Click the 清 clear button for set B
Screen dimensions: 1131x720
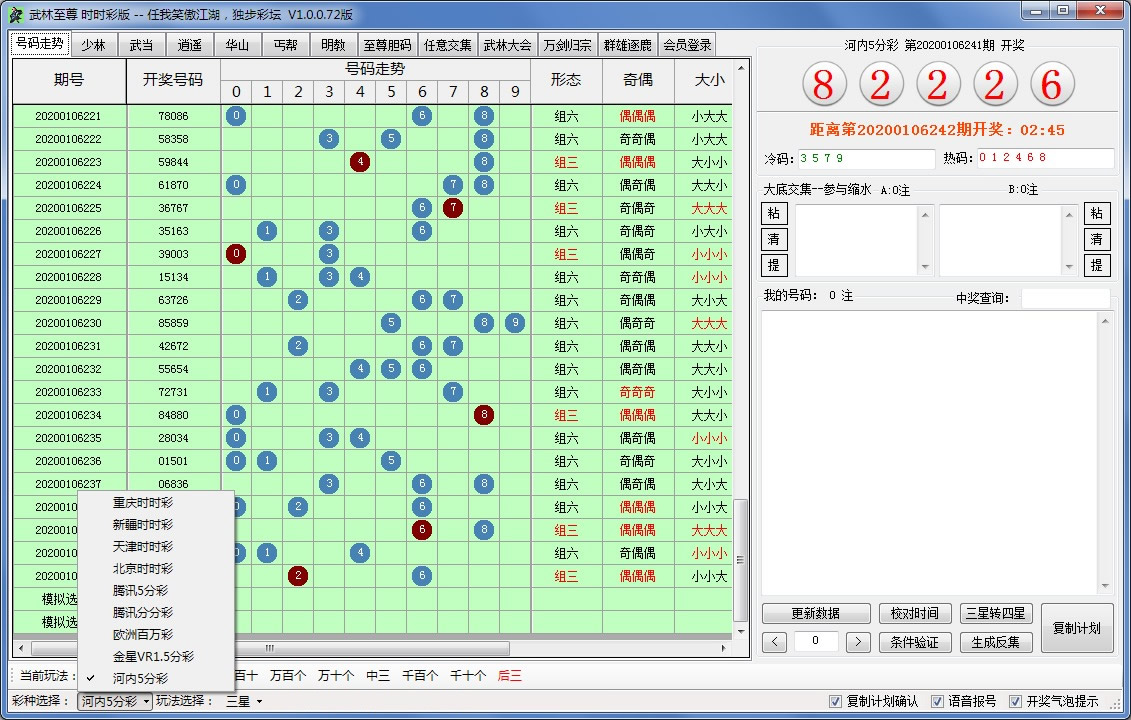coord(1098,240)
